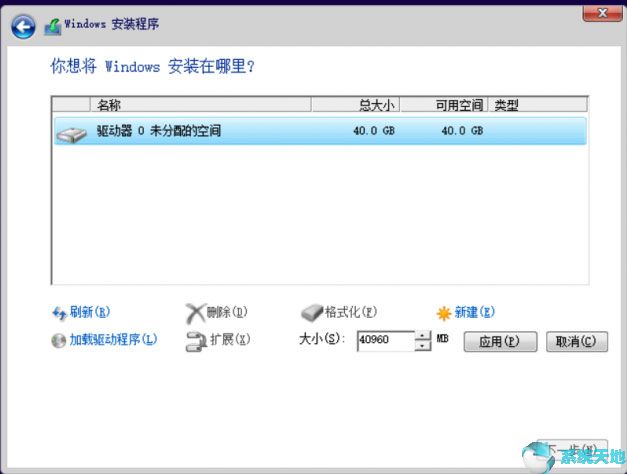Click the 扩展(X) extend link

click(x=230, y=340)
